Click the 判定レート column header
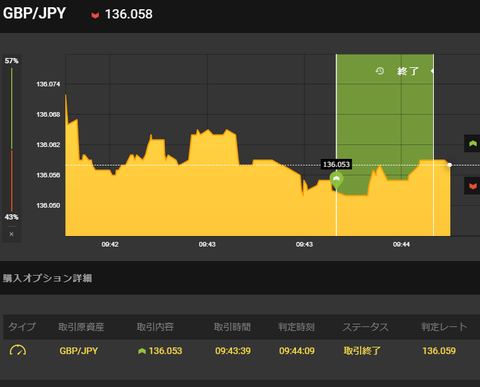Screen dimensions: 480x387 (x=444, y=327)
